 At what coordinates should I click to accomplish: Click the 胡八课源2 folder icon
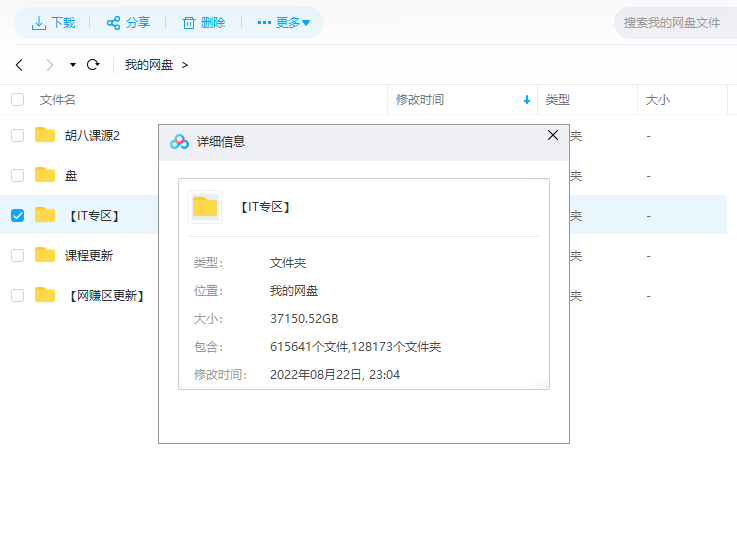tap(45, 135)
